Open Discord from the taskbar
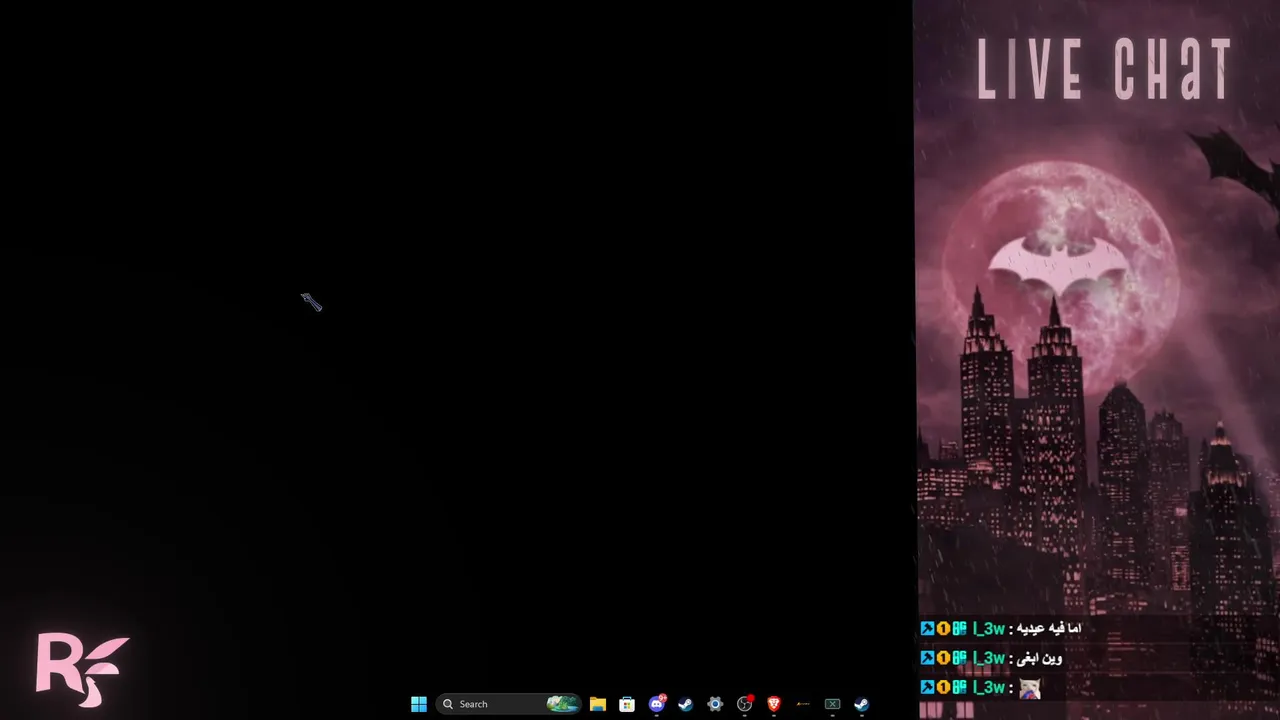This screenshot has width=1280, height=720. pyautogui.click(x=657, y=704)
